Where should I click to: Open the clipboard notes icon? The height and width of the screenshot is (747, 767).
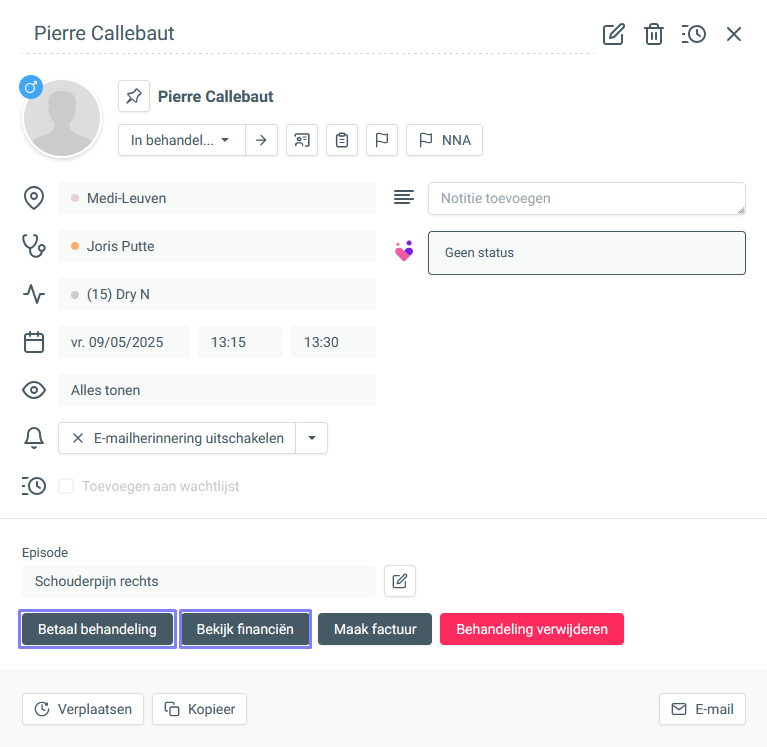pos(342,140)
